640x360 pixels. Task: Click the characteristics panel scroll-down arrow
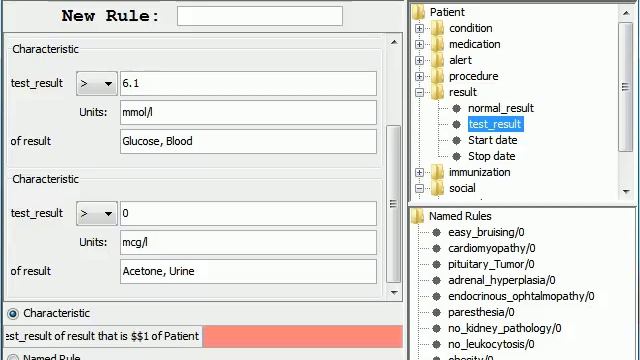[x=394, y=292]
